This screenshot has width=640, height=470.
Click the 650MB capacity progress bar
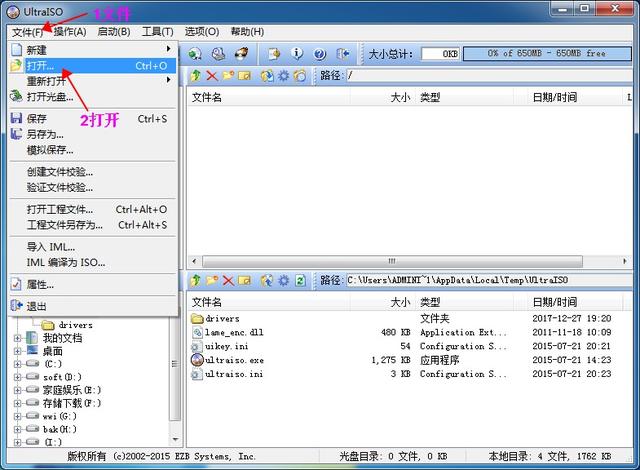pyautogui.click(x=547, y=53)
